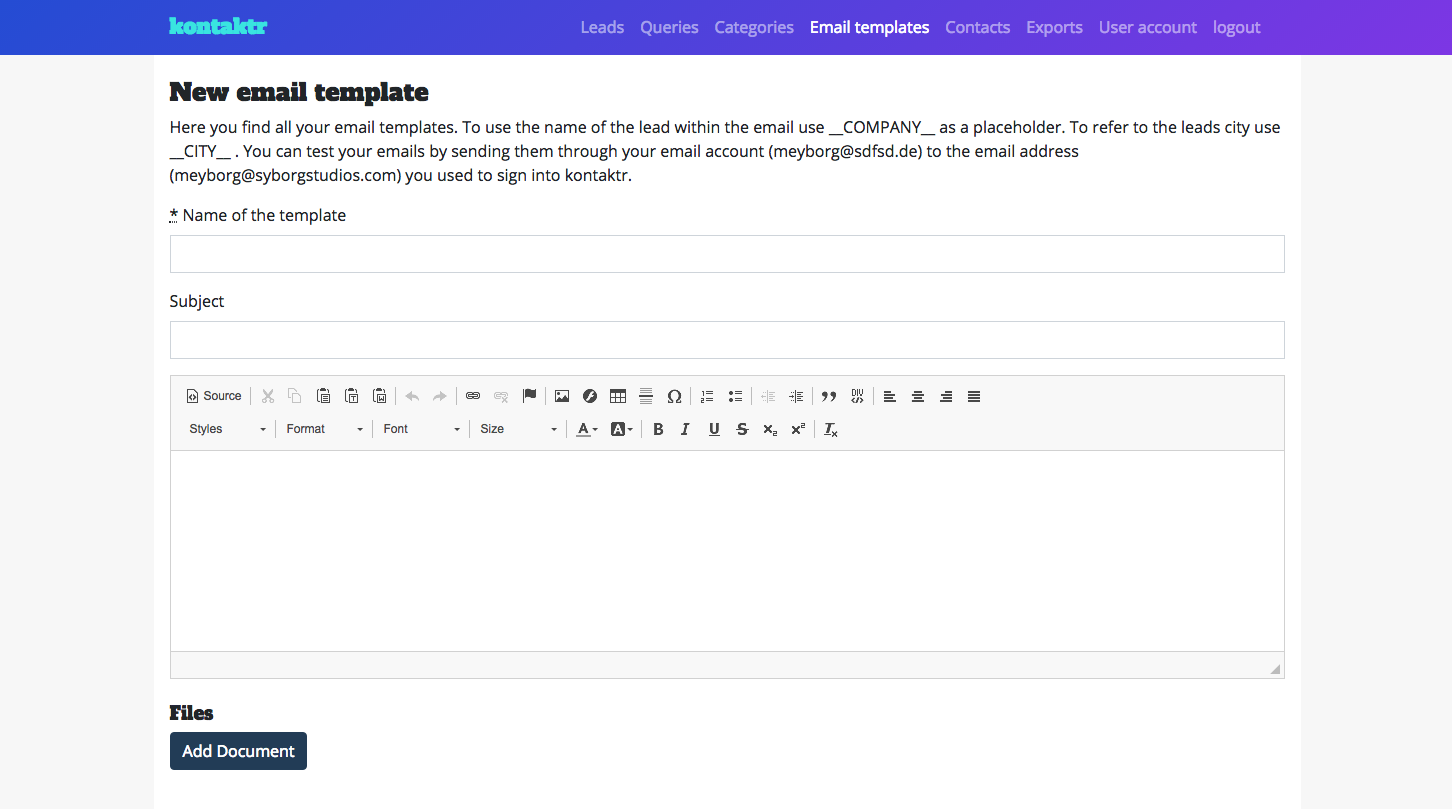Viewport: 1452px width, 809px height.
Task: Open Queries in the navigation bar
Action: [669, 27]
